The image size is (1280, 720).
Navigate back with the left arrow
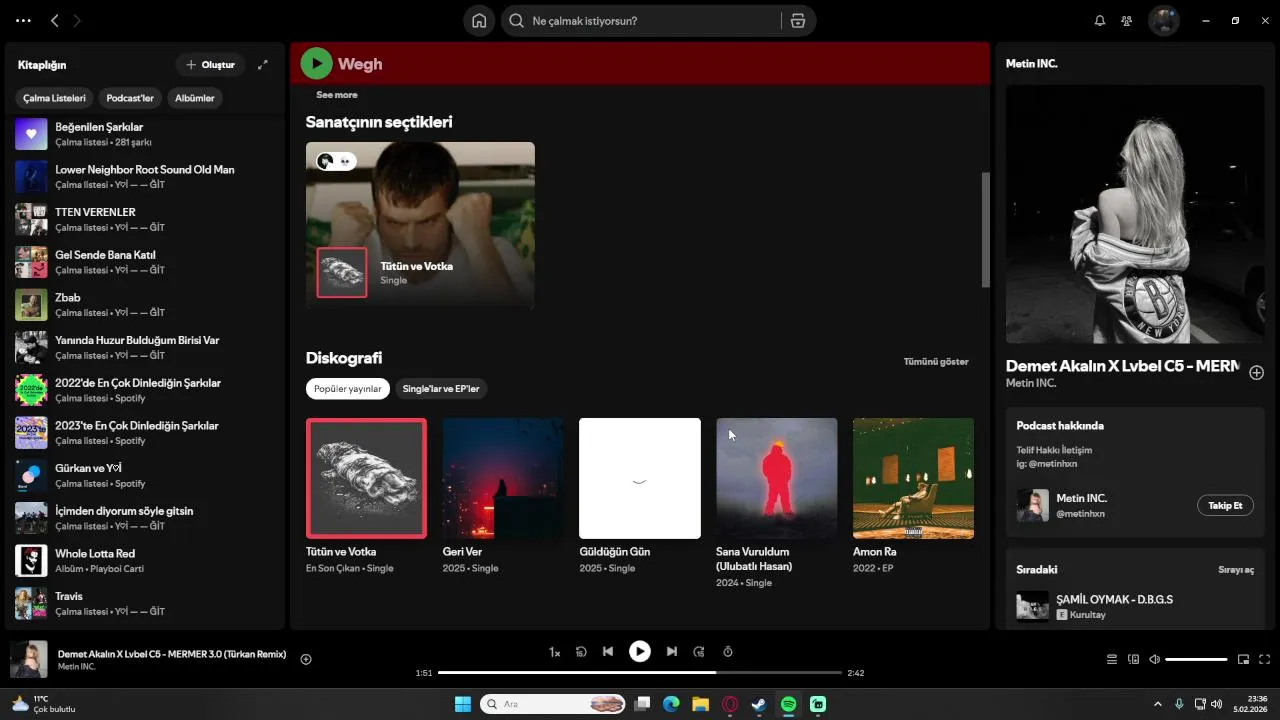(x=55, y=21)
